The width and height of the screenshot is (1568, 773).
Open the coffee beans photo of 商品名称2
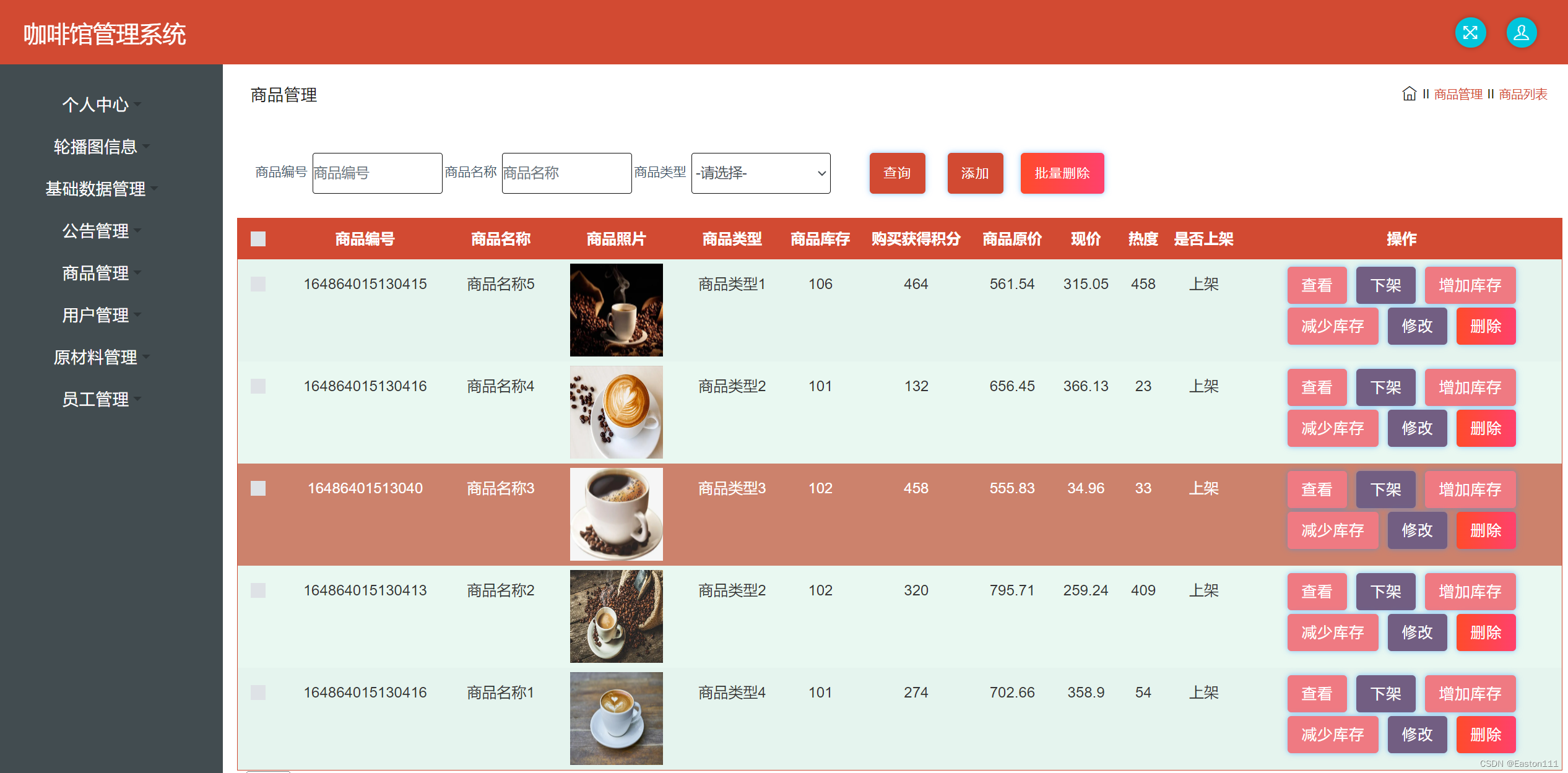(x=616, y=616)
